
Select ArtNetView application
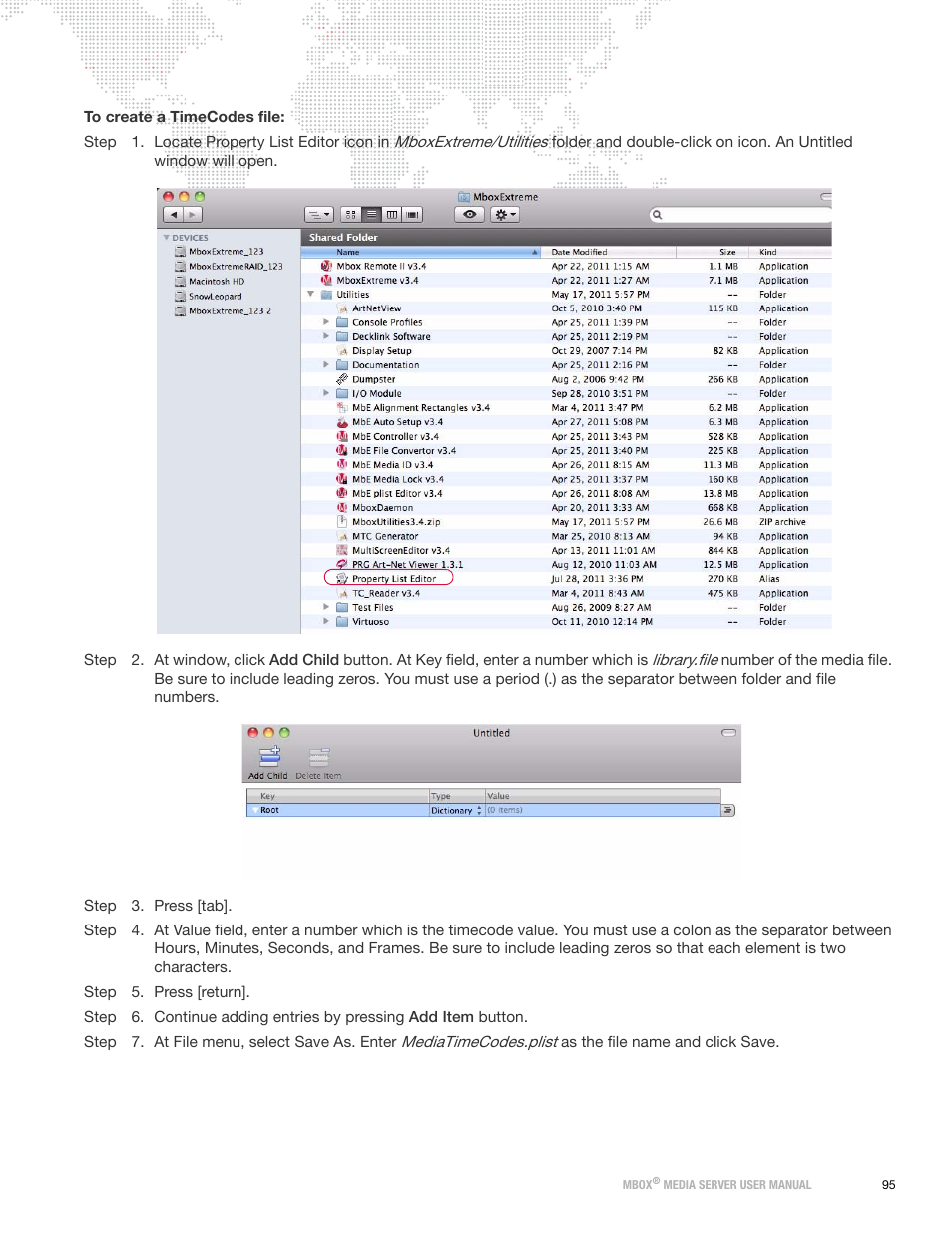coord(375,308)
